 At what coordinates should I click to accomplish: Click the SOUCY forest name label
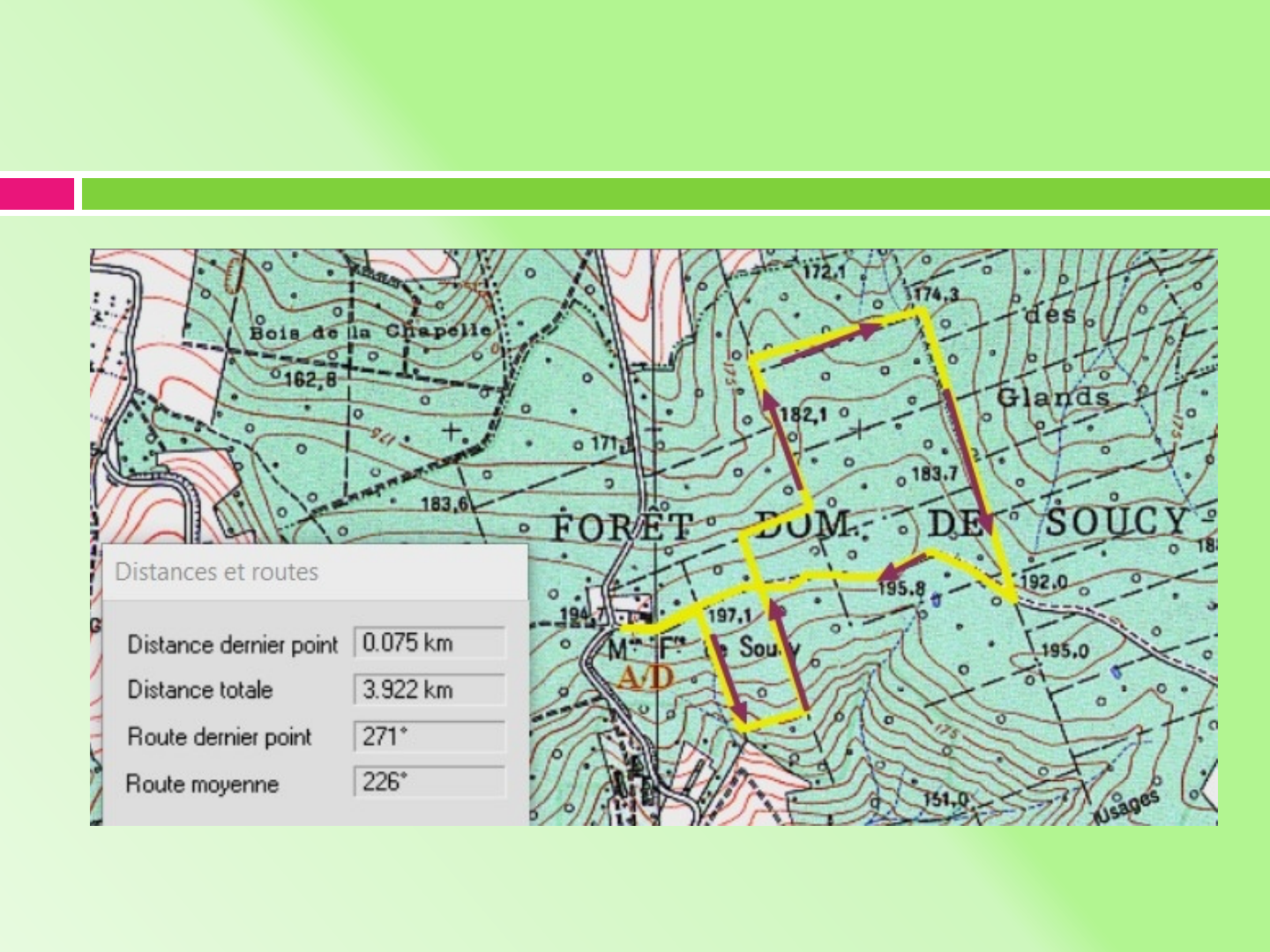click(1117, 521)
